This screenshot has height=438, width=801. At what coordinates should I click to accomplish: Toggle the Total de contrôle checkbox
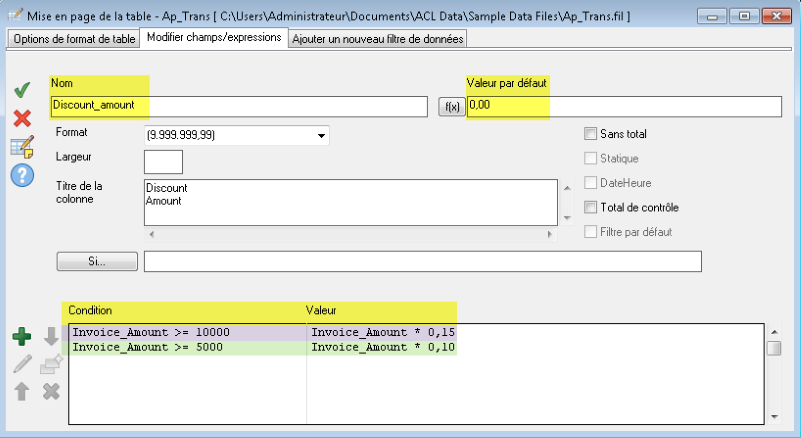pyautogui.click(x=590, y=208)
